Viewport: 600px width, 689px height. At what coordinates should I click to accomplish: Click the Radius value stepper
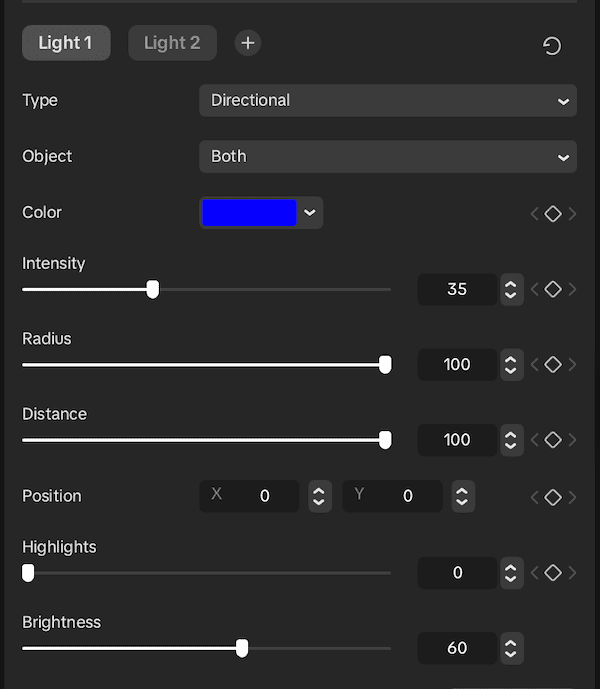point(512,365)
